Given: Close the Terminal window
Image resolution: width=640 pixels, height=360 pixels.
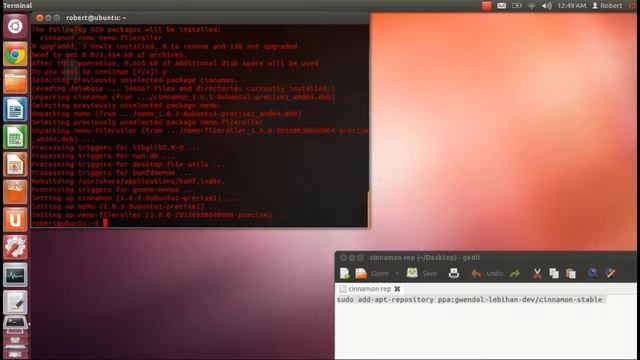Looking at the screenshot, I should pos(40,18).
